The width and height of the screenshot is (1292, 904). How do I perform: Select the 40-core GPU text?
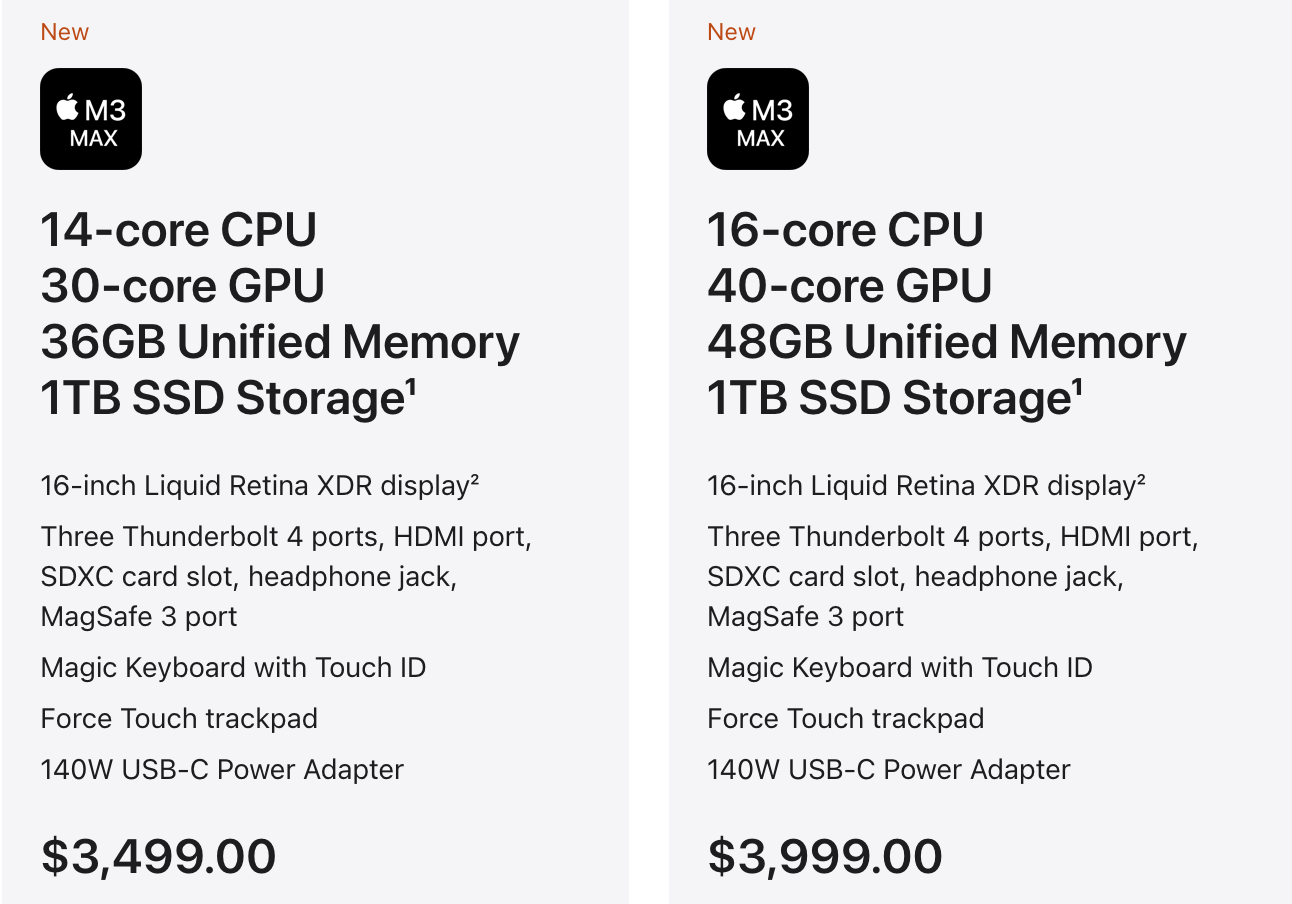(849, 286)
